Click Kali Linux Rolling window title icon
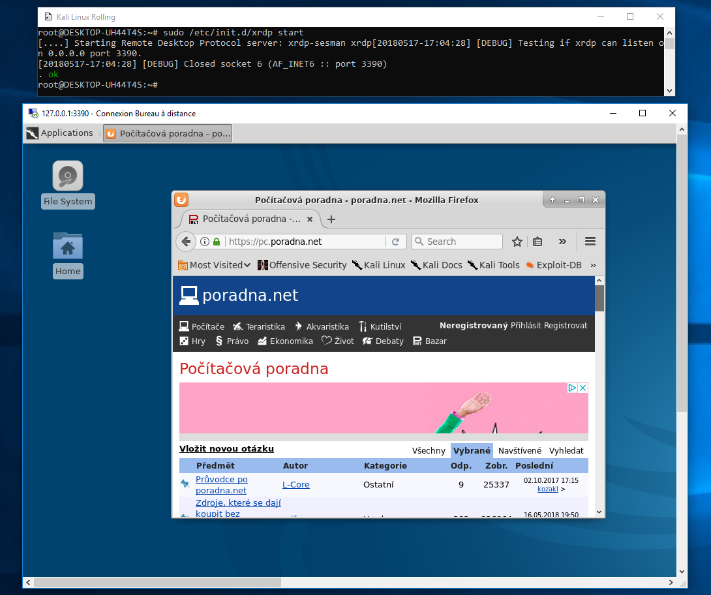 (48, 17)
